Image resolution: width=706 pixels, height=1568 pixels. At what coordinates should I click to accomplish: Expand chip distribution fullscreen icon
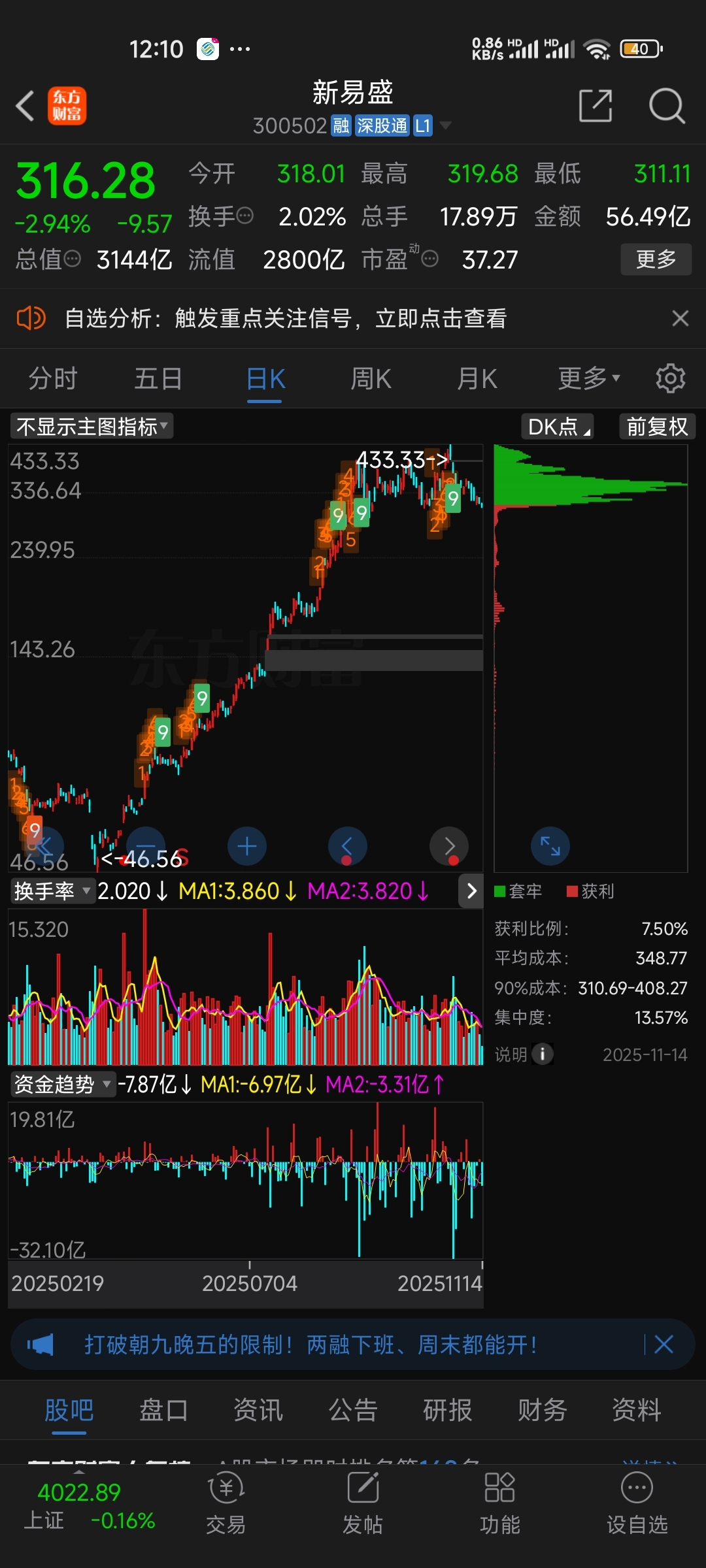pyautogui.click(x=550, y=847)
